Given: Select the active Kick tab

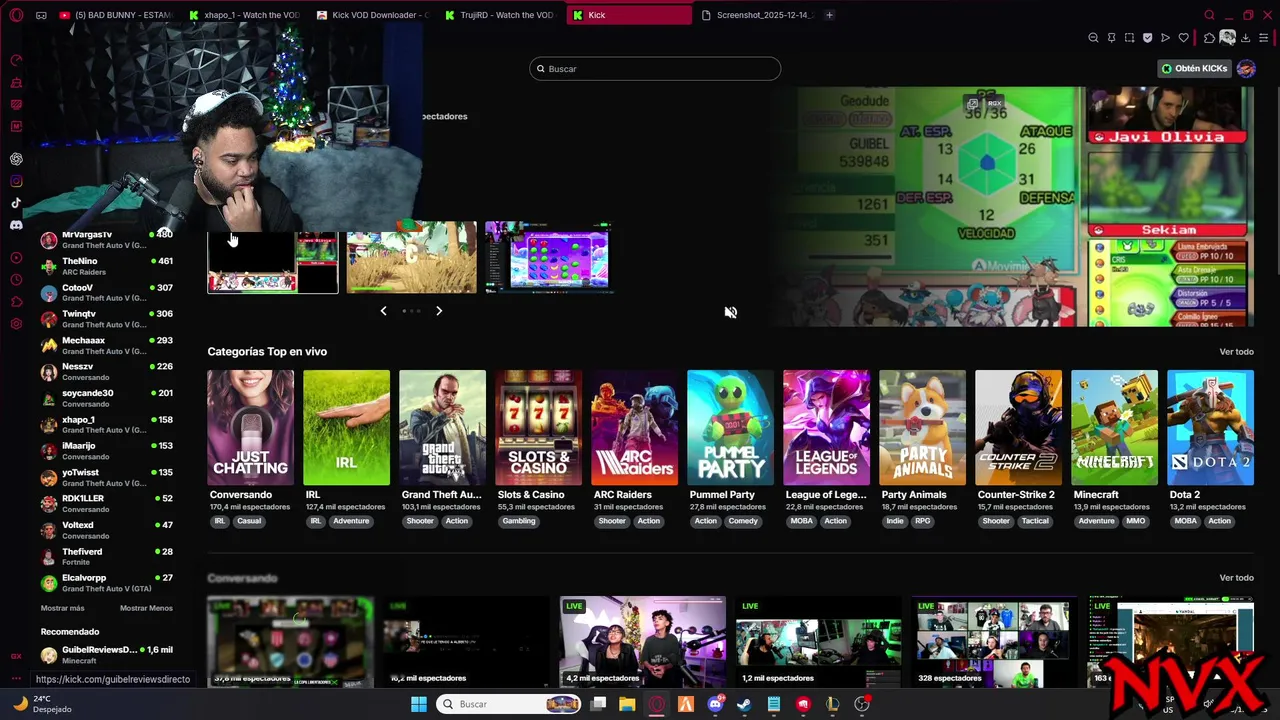Looking at the screenshot, I should [628, 15].
